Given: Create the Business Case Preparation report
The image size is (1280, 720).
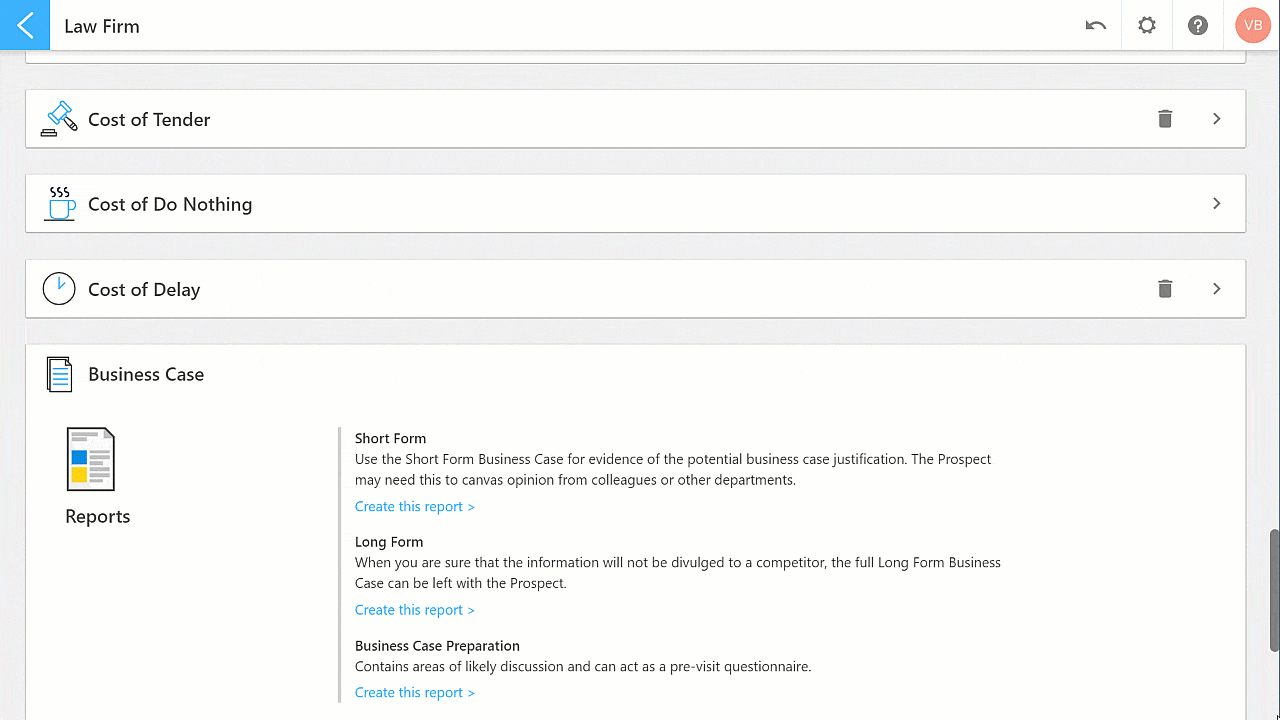Looking at the screenshot, I should point(415,692).
